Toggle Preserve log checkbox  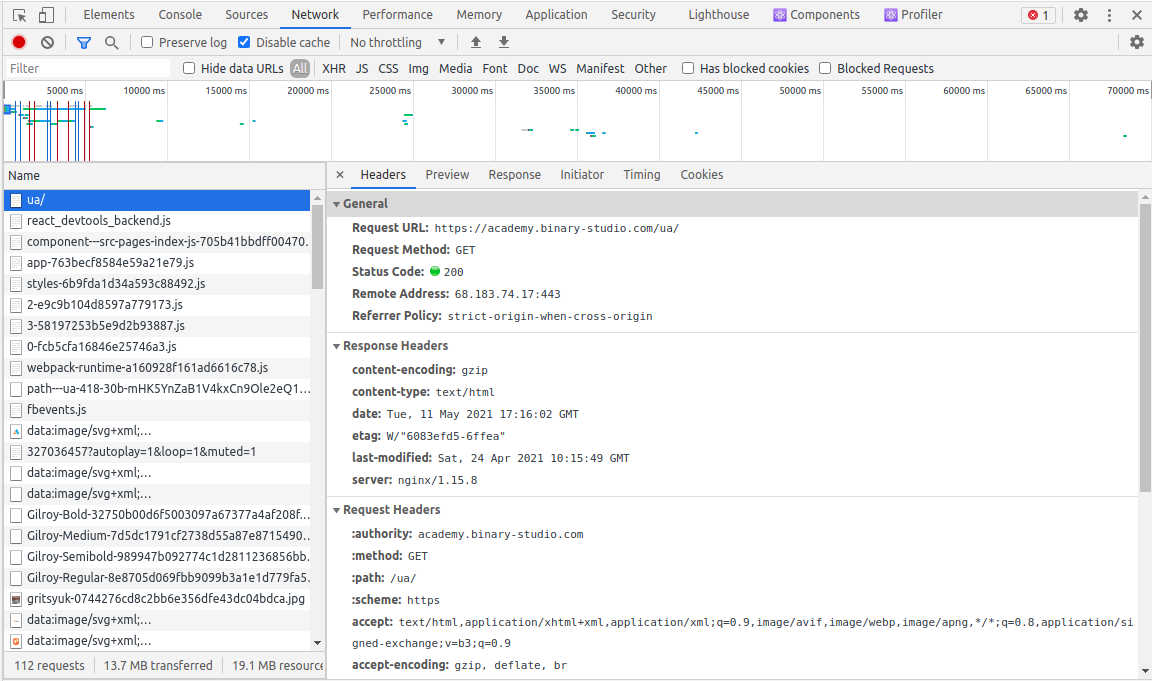coord(147,43)
